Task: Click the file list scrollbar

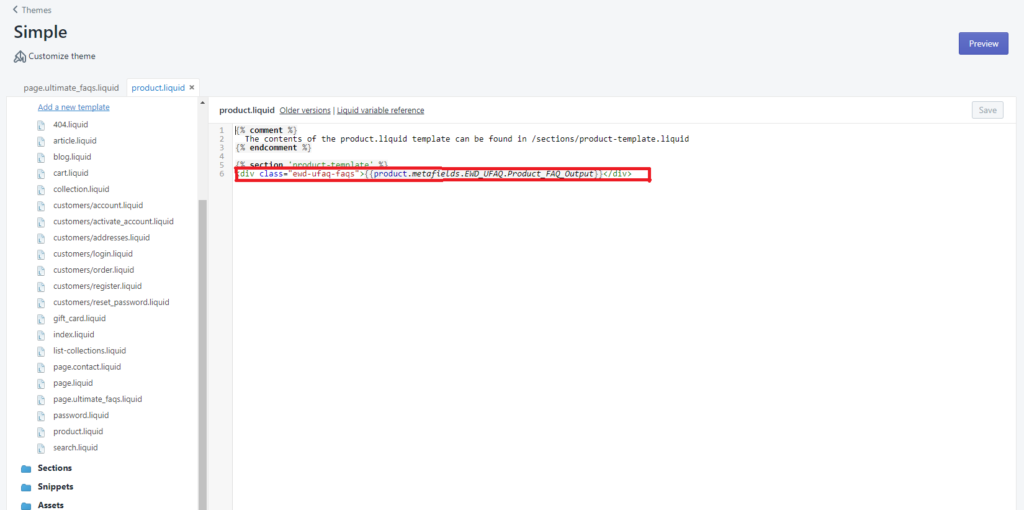Action: point(202,355)
